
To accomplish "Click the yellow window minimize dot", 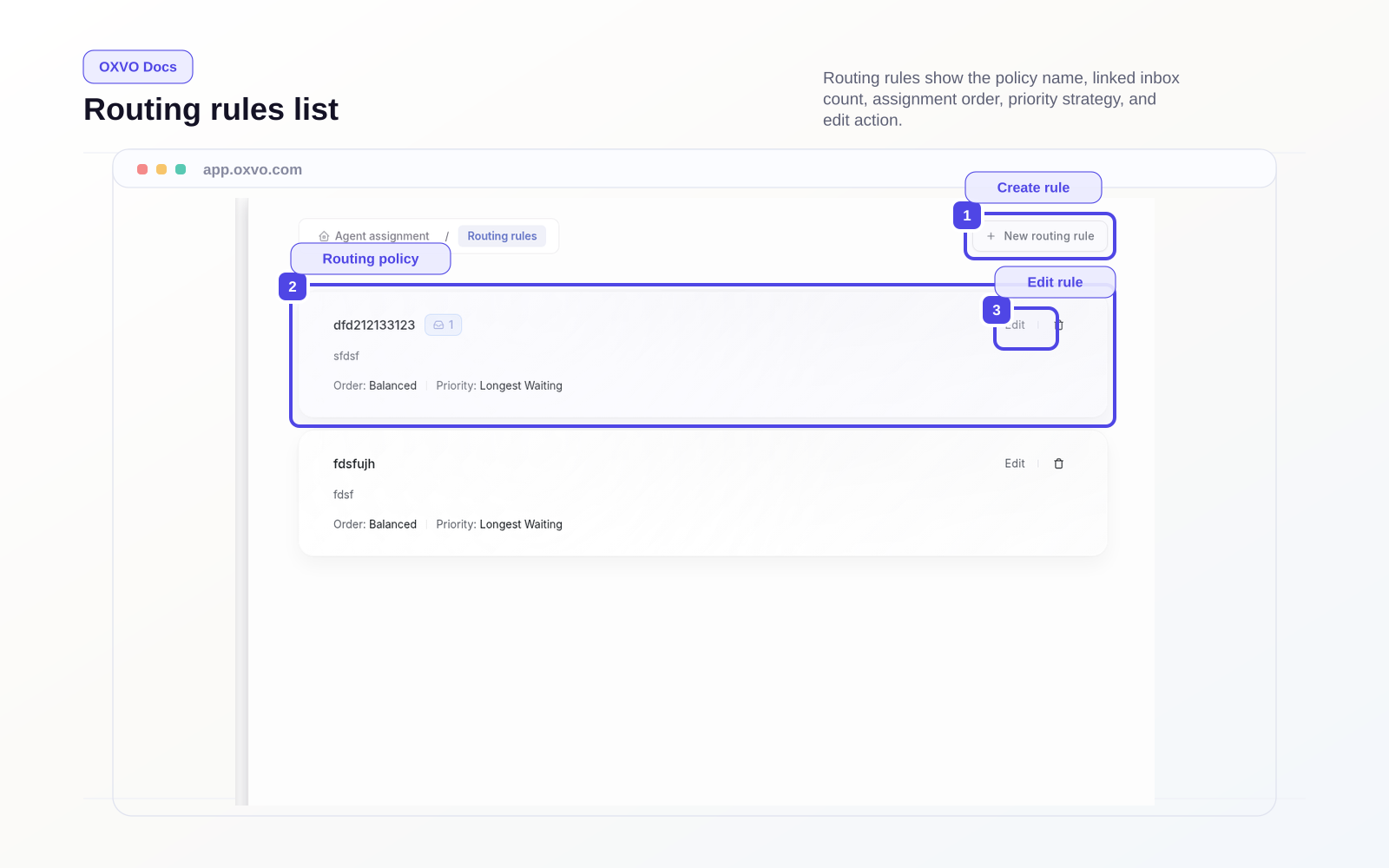I will [x=161, y=169].
